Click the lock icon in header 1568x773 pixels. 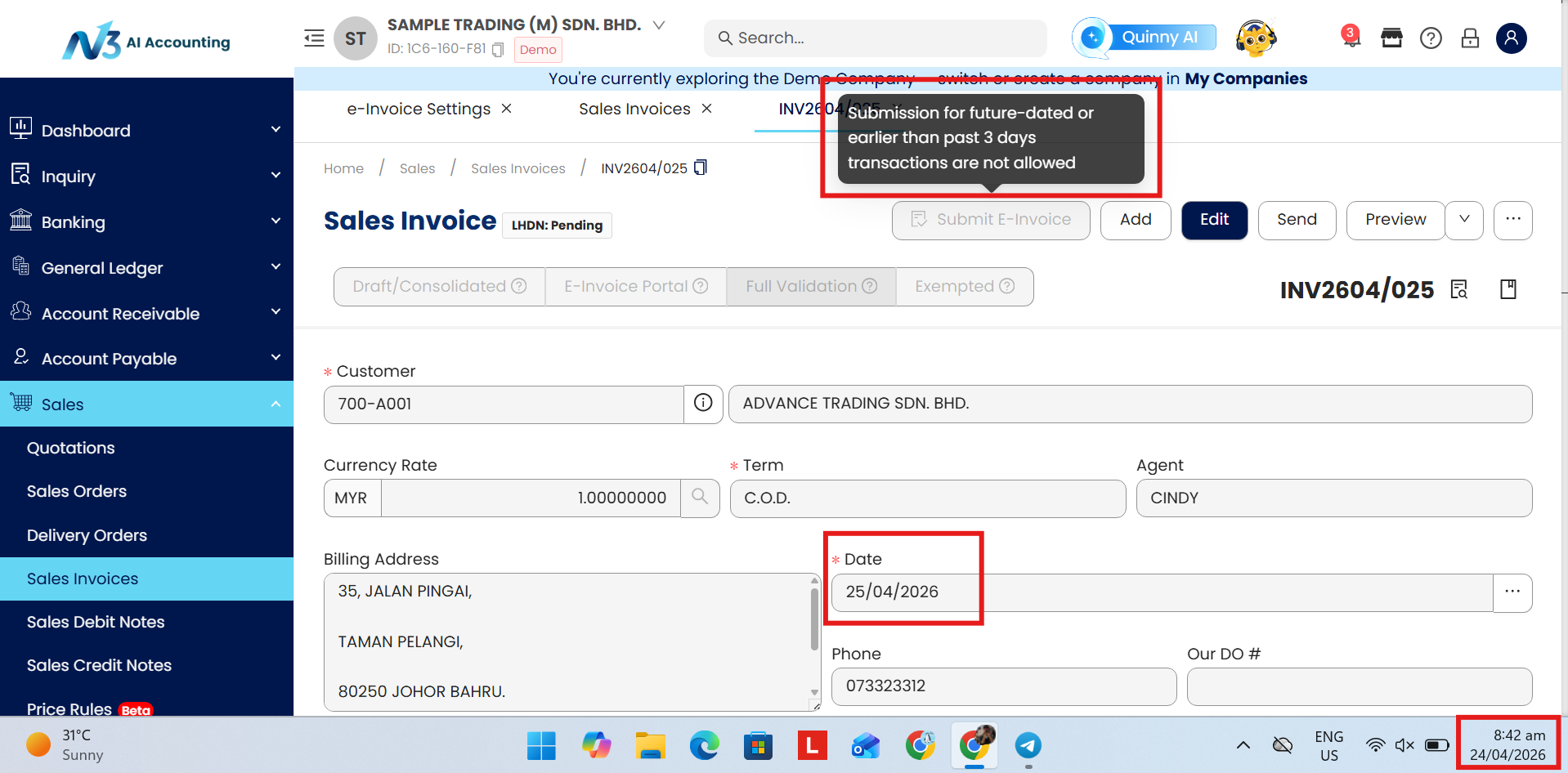(1470, 38)
